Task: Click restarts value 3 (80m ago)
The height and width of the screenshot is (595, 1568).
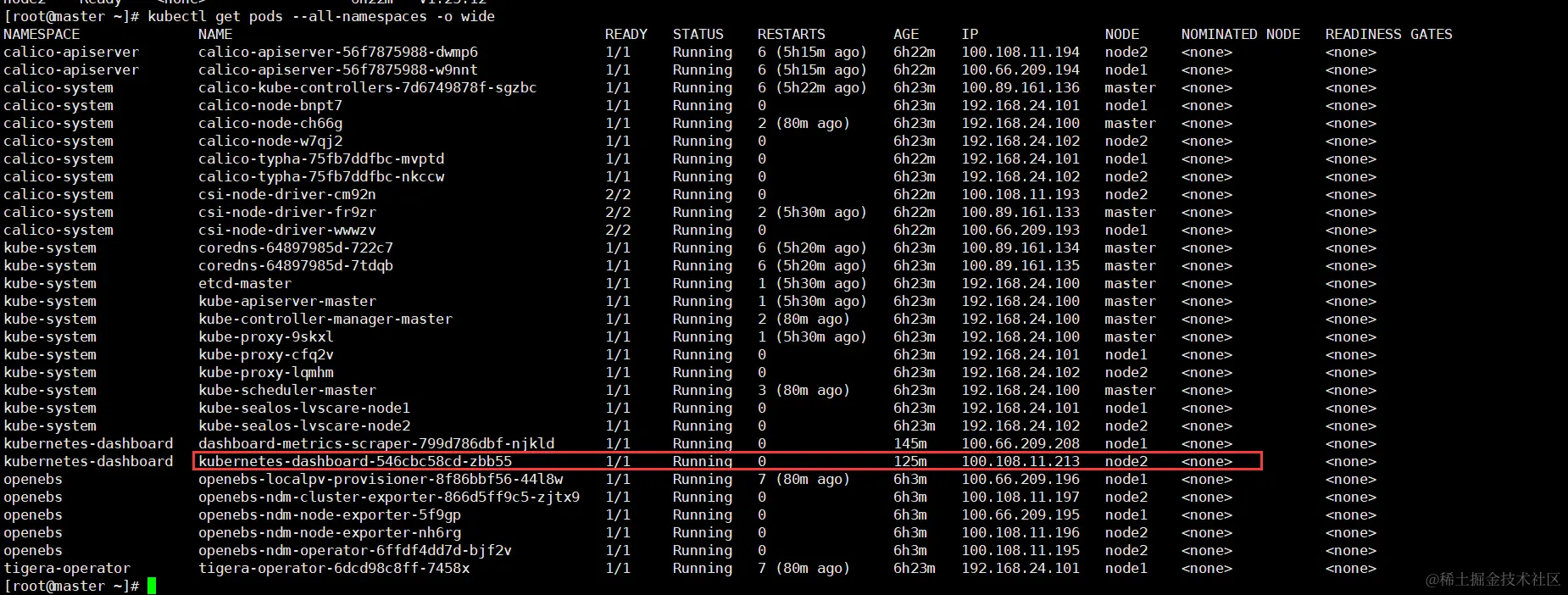Action: pyautogui.click(x=803, y=390)
